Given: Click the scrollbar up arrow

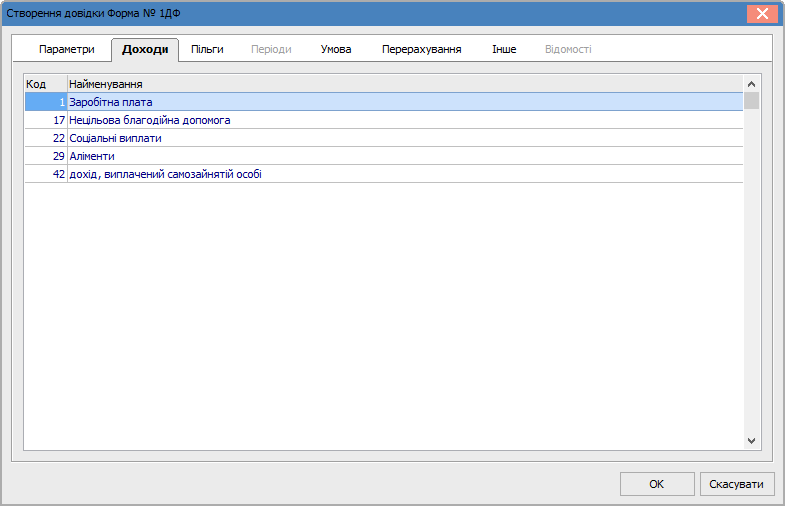Looking at the screenshot, I should [x=751, y=84].
